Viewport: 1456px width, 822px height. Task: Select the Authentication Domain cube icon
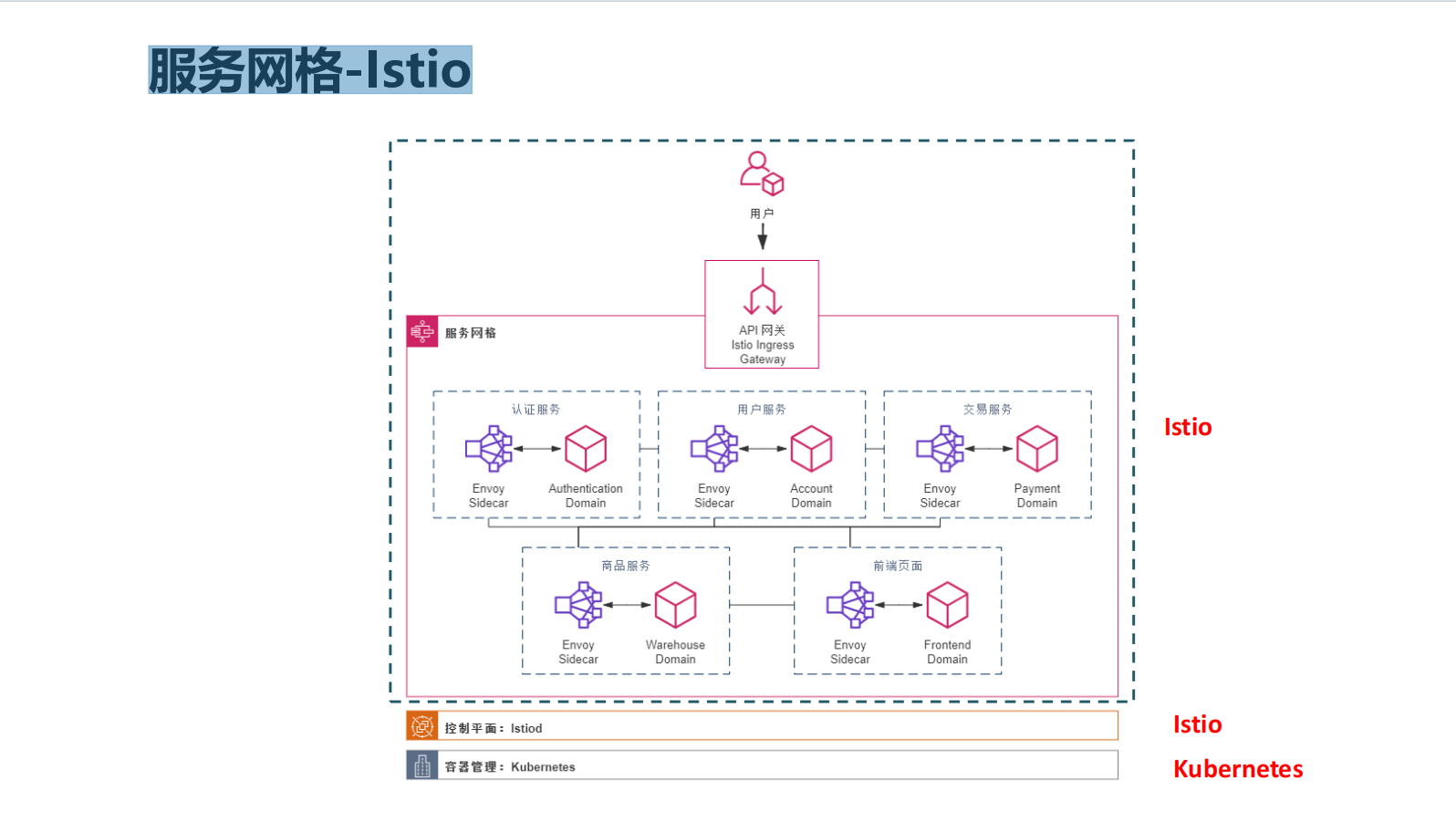click(586, 449)
